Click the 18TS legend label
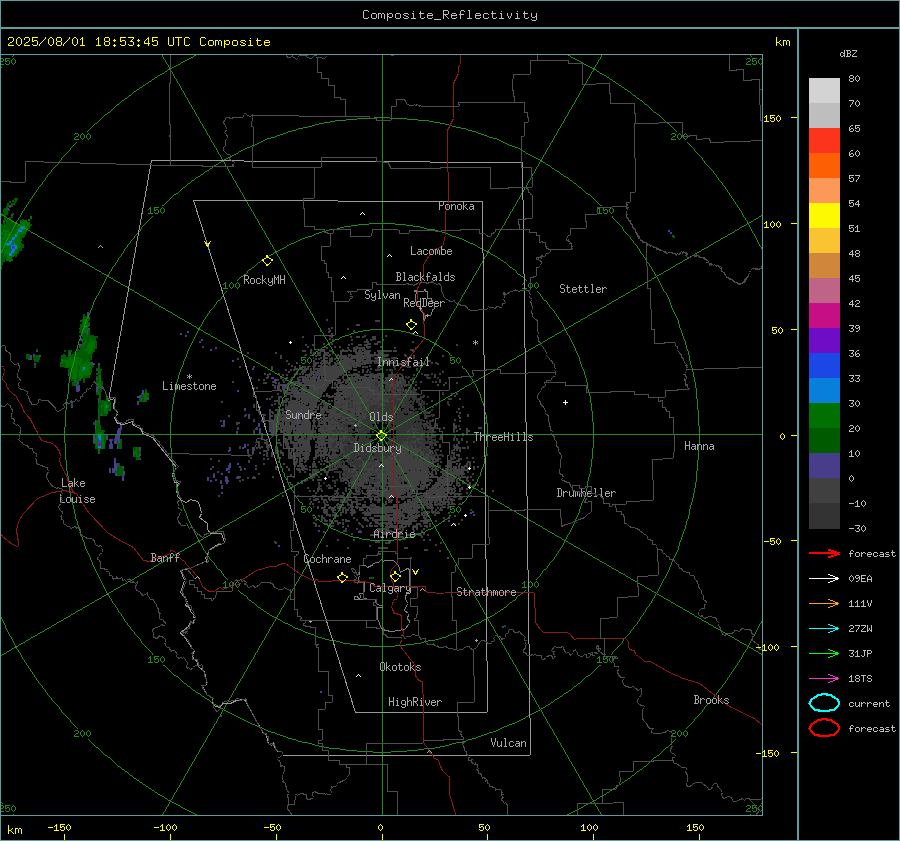The height and width of the screenshot is (841, 900). pyautogui.click(x=860, y=679)
